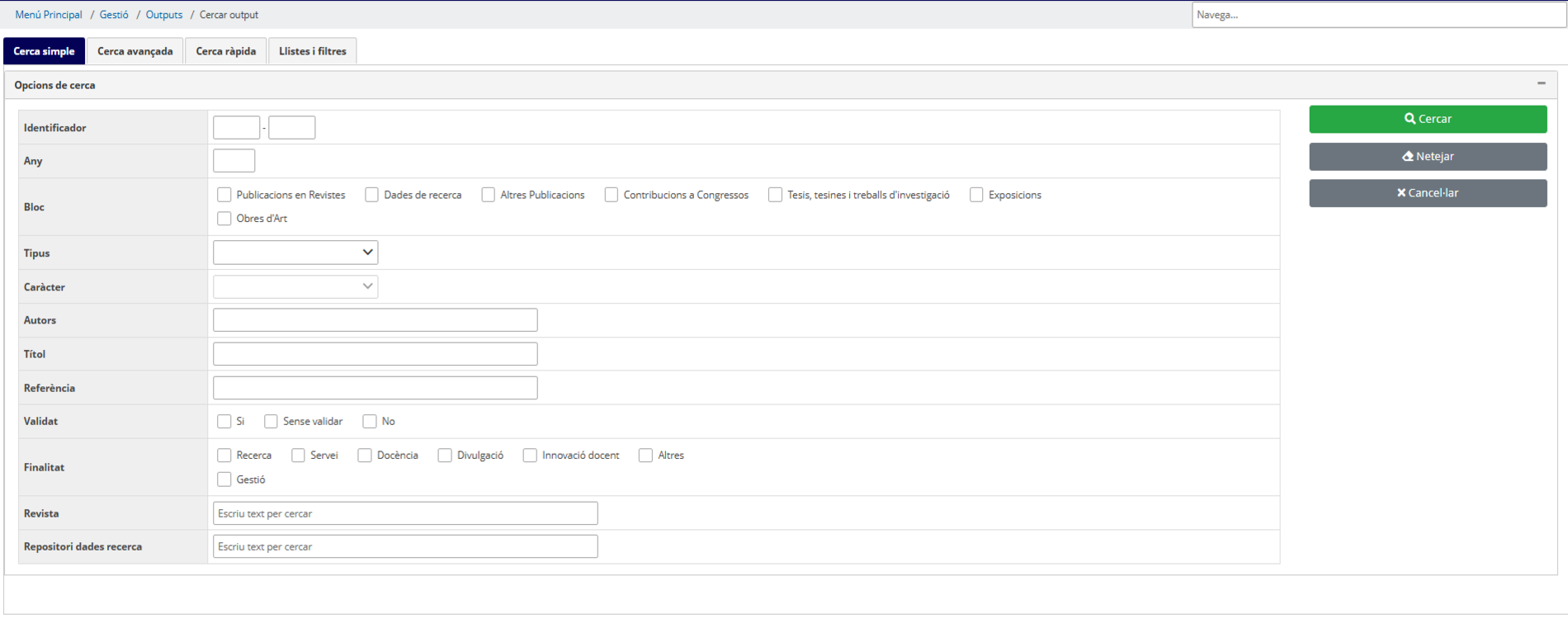This screenshot has width=1568, height=619.
Task: Switch to the Cerca avançada tab
Action: pyautogui.click(x=135, y=51)
